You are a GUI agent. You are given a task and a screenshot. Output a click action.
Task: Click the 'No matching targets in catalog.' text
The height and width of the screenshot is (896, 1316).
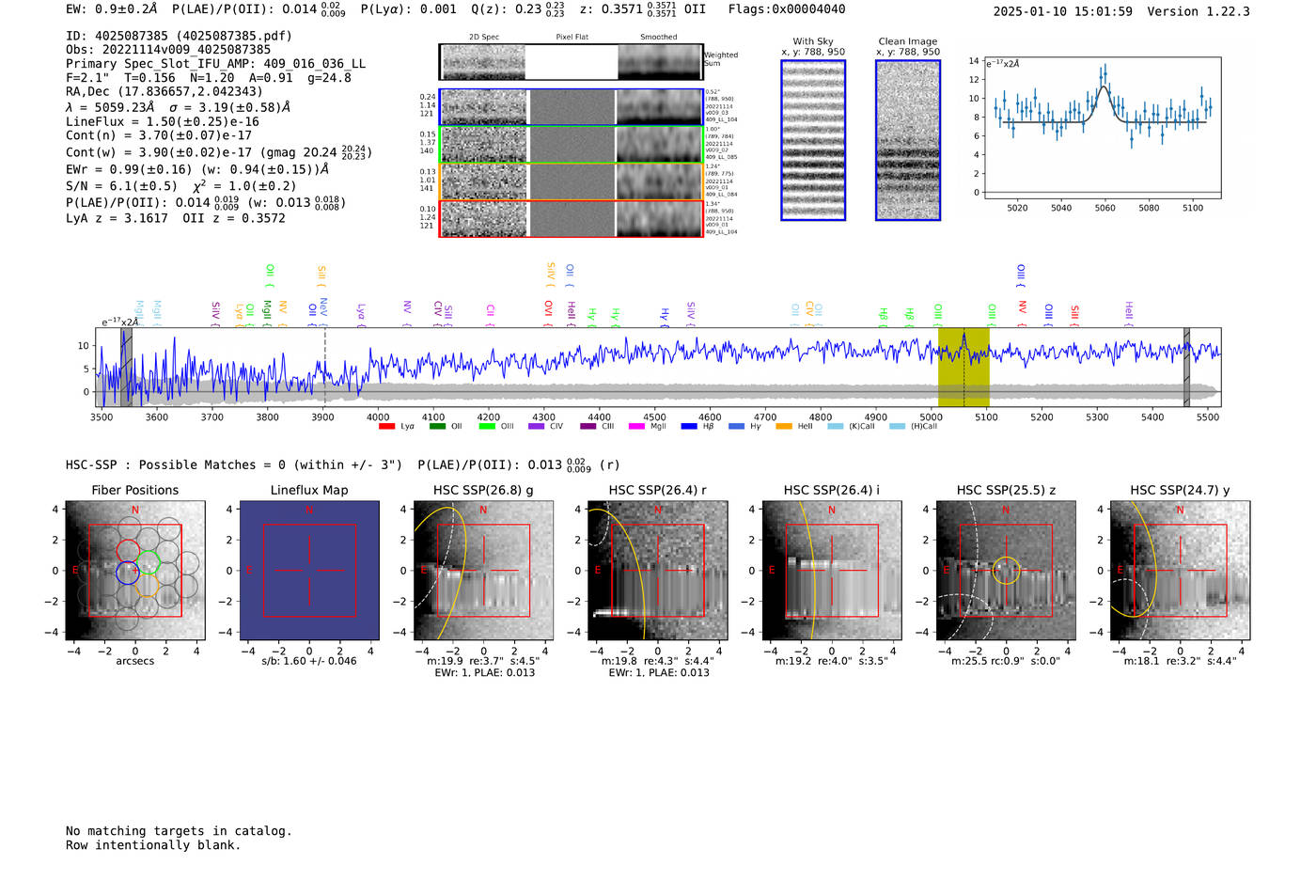point(179,831)
